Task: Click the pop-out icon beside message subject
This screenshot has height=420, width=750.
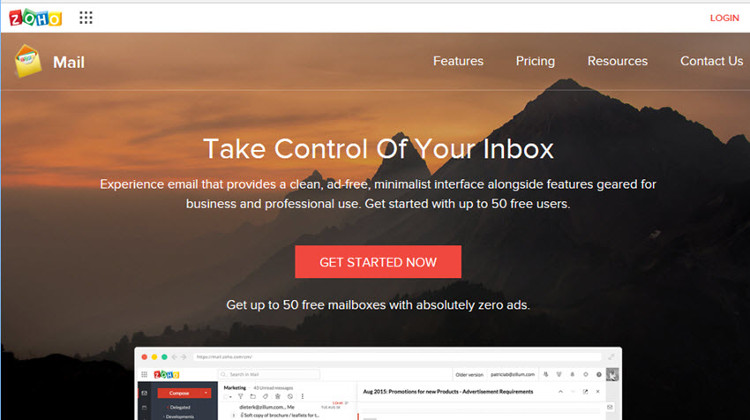Action: tap(585, 391)
